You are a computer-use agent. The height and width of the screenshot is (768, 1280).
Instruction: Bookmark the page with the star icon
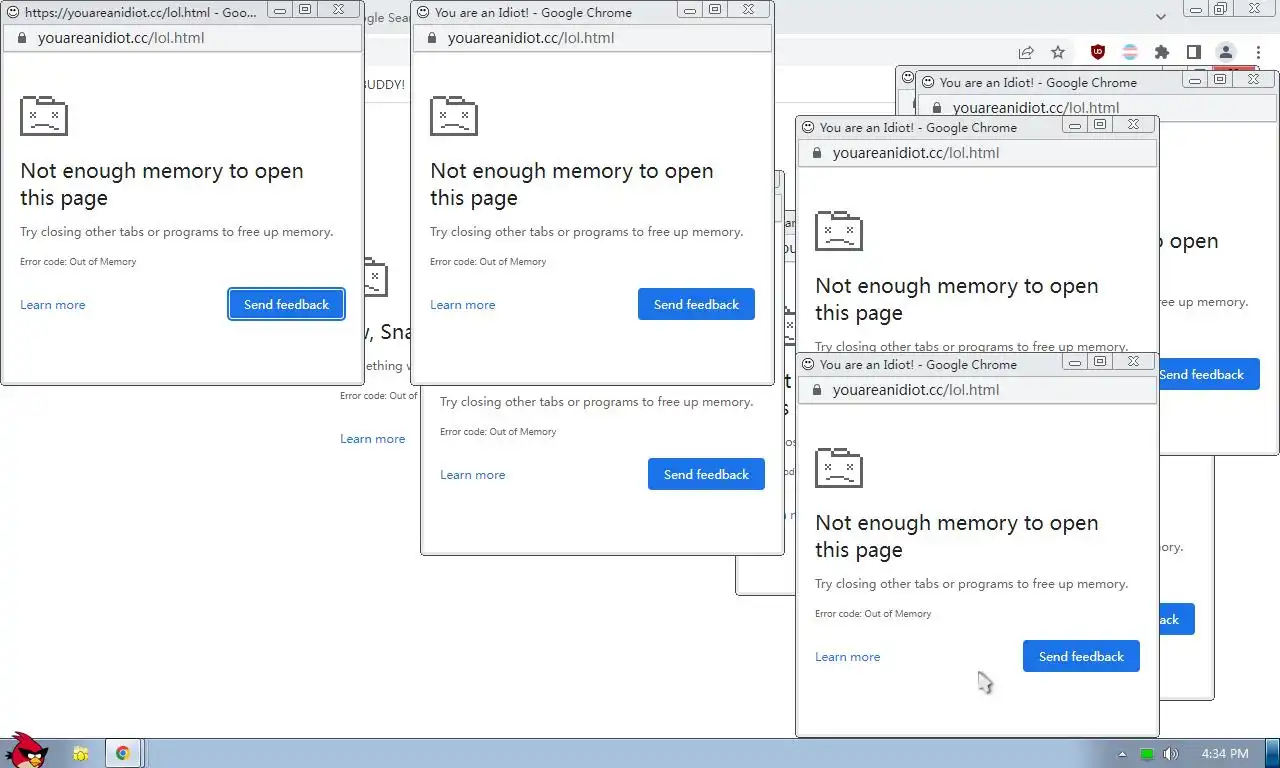[1058, 52]
